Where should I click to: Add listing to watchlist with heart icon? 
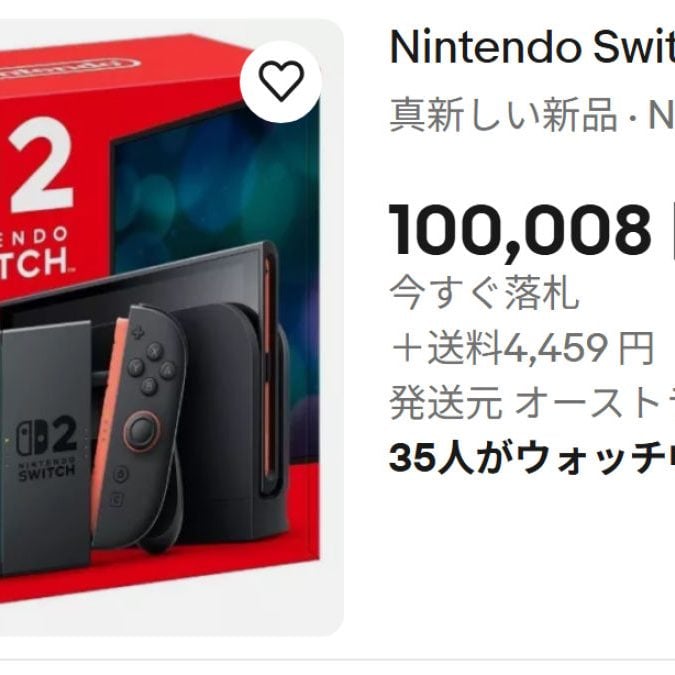281,81
